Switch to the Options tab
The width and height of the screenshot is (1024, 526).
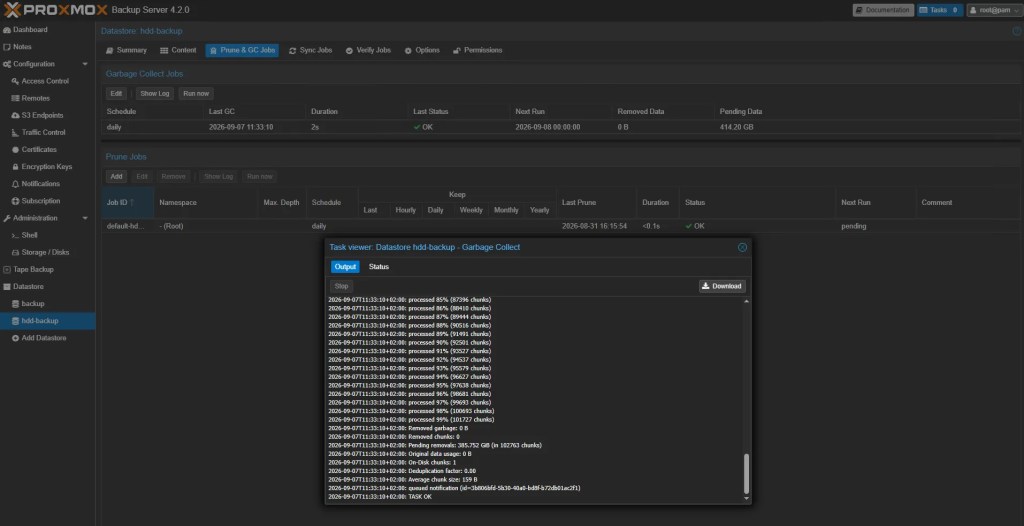(422, 50)
